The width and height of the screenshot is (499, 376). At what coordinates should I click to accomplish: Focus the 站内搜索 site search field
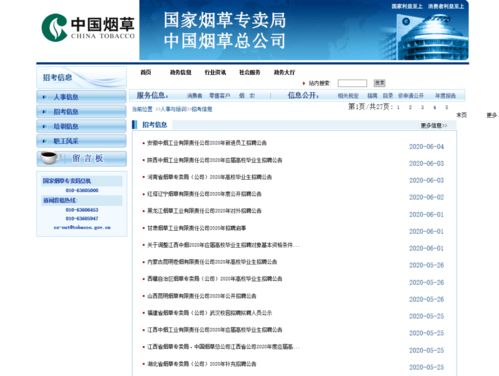coord(352,83)
